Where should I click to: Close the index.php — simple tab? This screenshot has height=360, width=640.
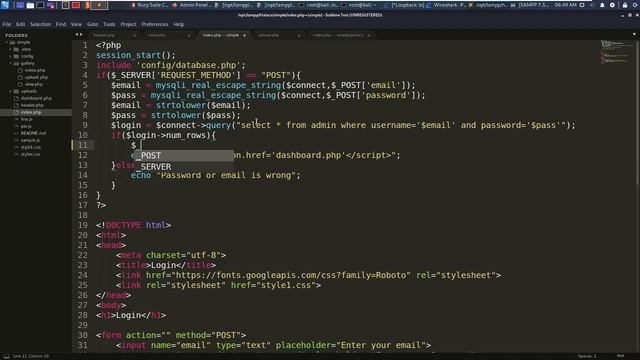pyautogui.click(x=244, y=36)
